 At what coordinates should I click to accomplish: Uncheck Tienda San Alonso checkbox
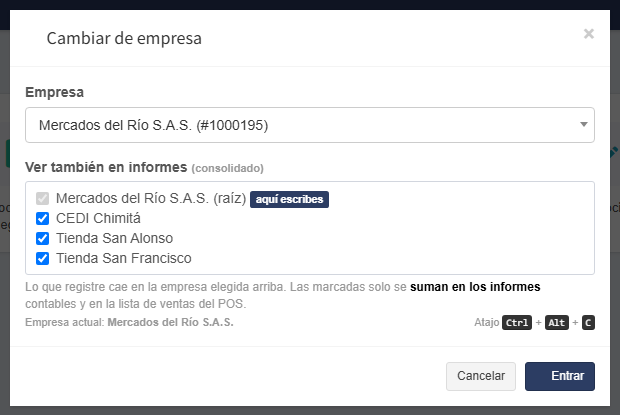42,238
